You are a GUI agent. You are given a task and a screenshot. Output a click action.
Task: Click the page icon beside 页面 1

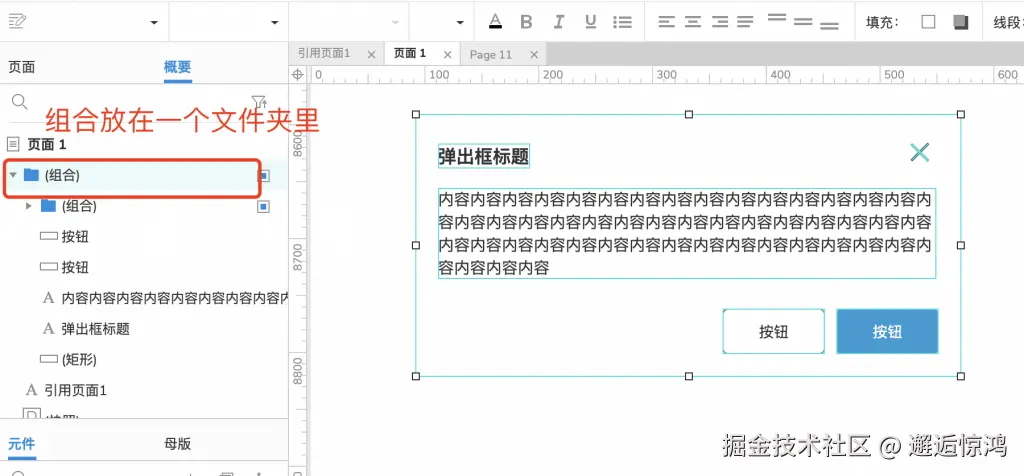click(x=14, y=144)
